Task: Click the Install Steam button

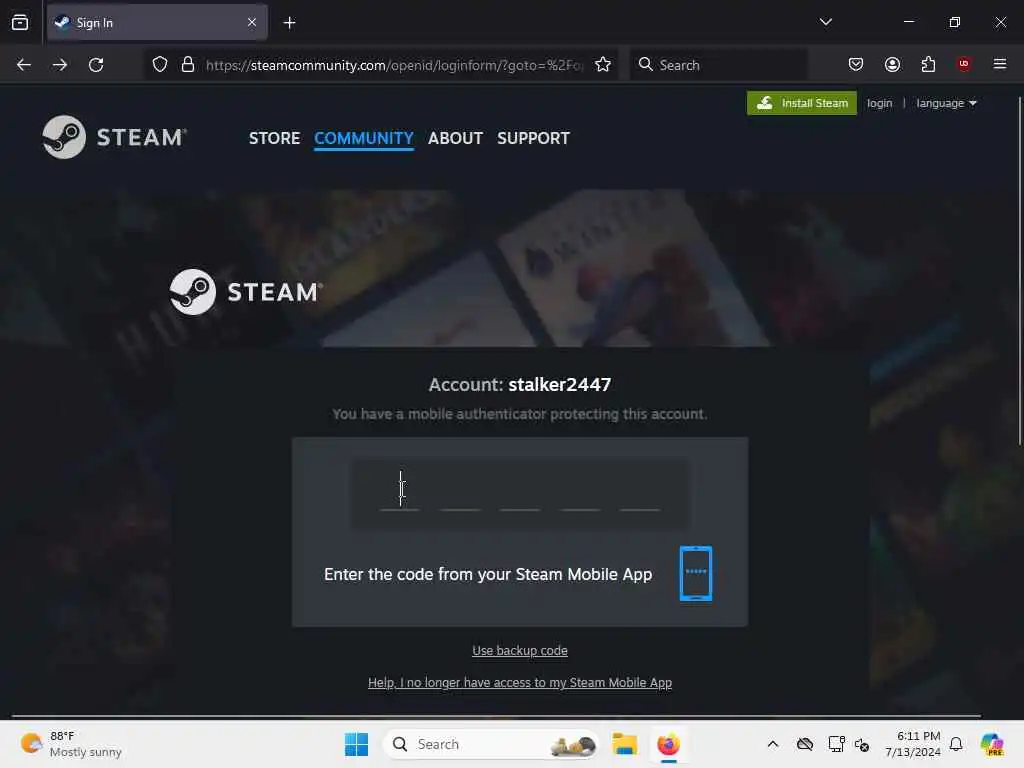Action: click(801, 103)
